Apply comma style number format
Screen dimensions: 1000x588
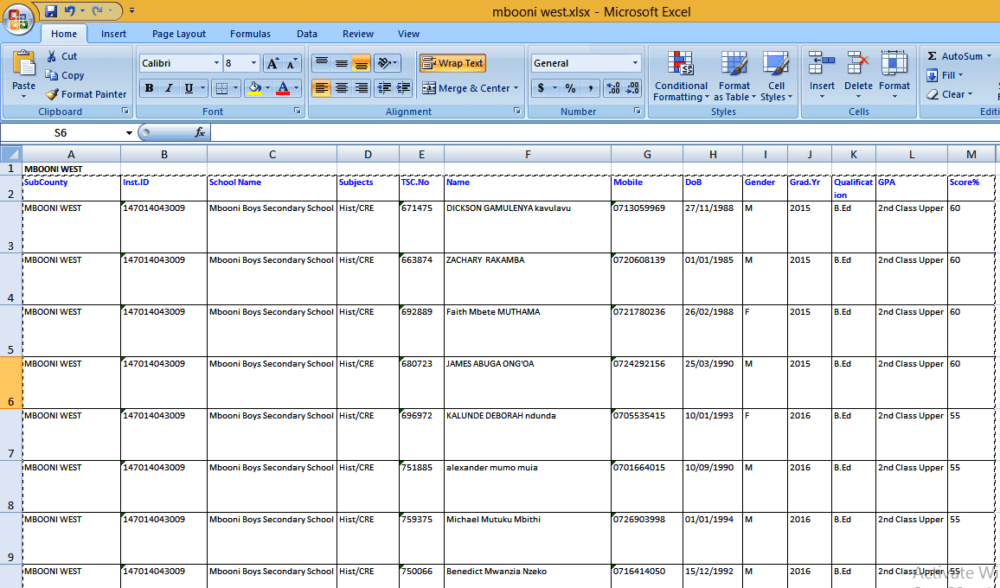(x=591, y=88)
